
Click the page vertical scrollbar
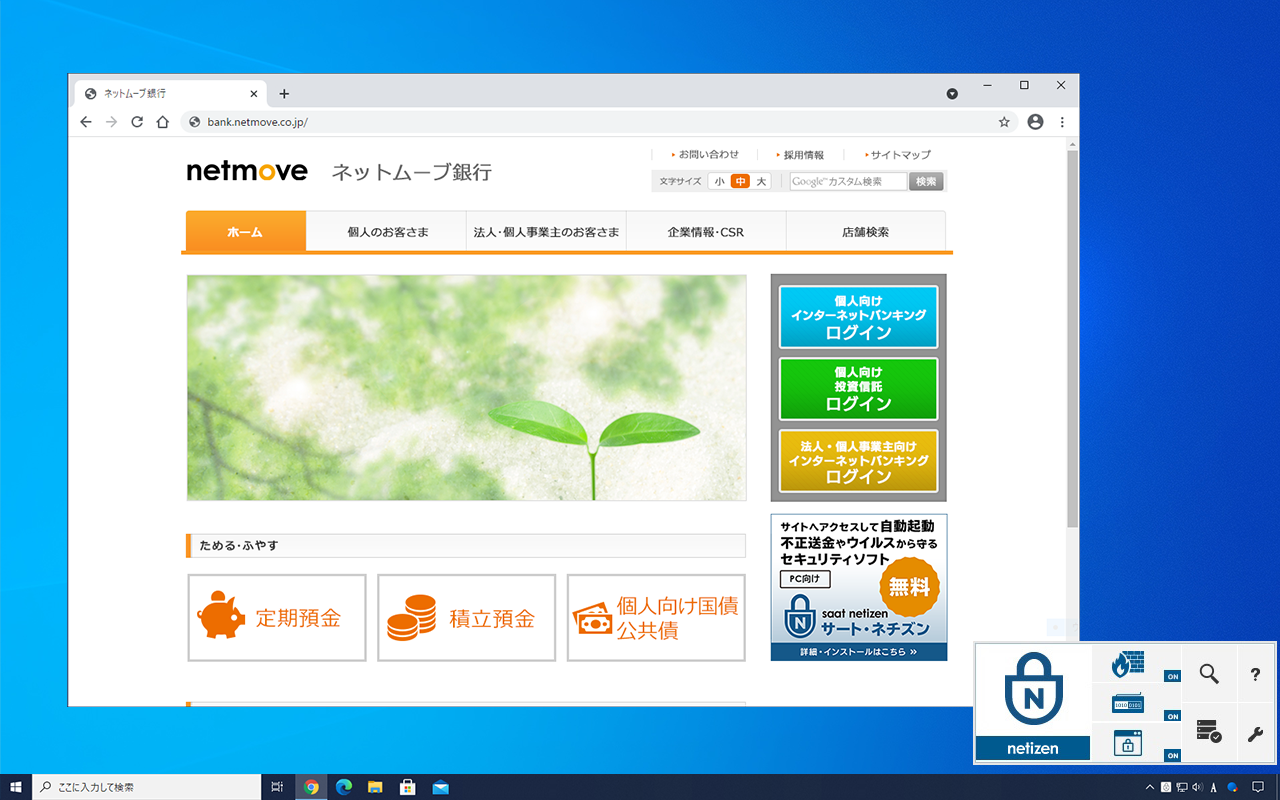point(1072,340)
